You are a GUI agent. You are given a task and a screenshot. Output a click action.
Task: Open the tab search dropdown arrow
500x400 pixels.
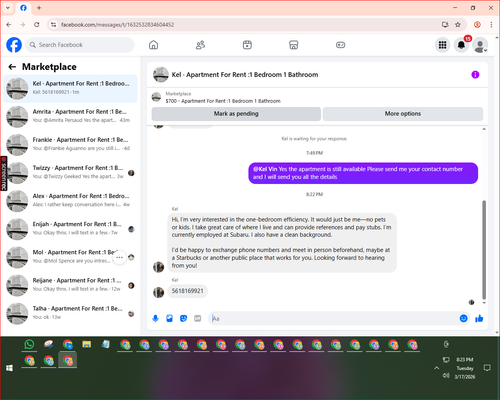pyautogui.click(x=8, y=8)
